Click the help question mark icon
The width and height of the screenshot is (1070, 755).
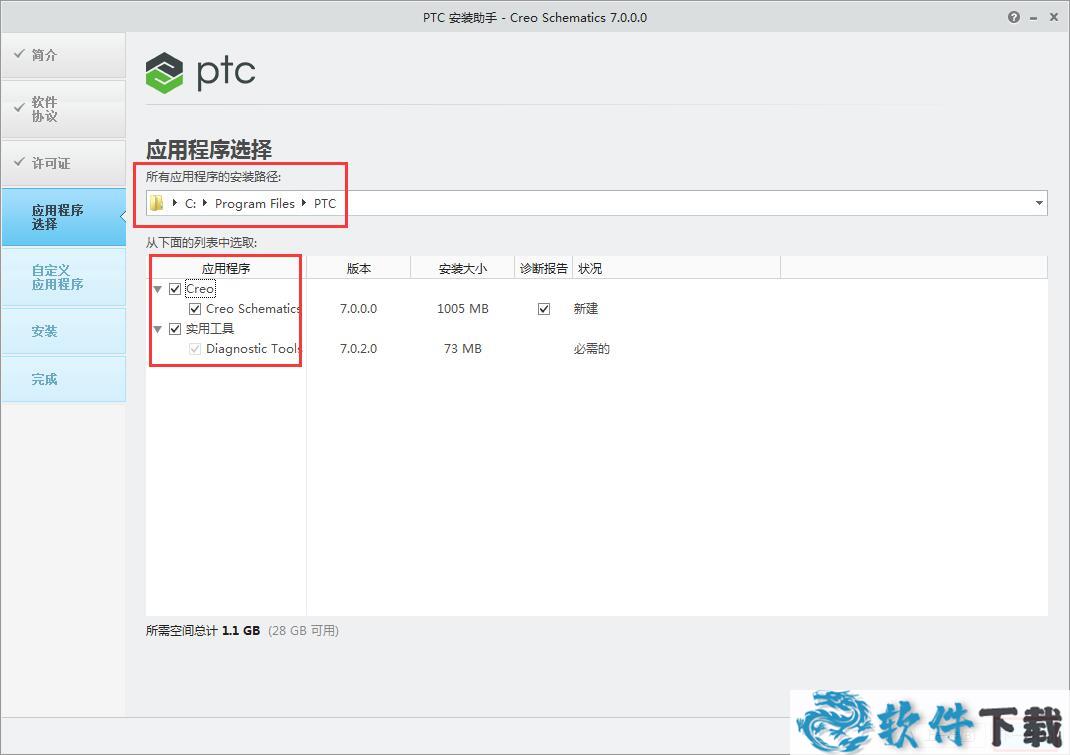1014,17
